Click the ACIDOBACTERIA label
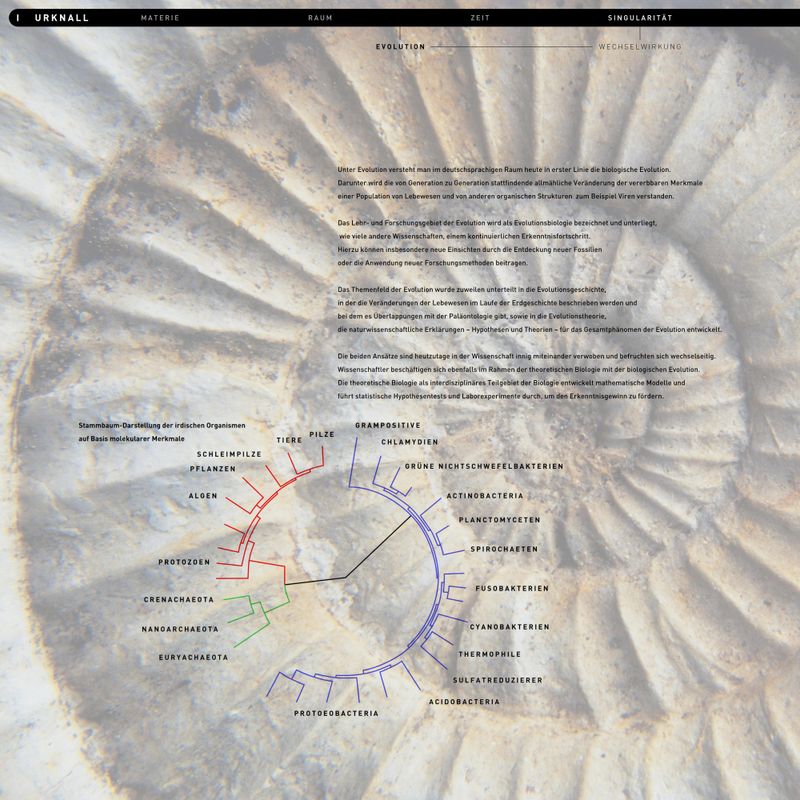800x800 pixels. (x=464, y=702)
